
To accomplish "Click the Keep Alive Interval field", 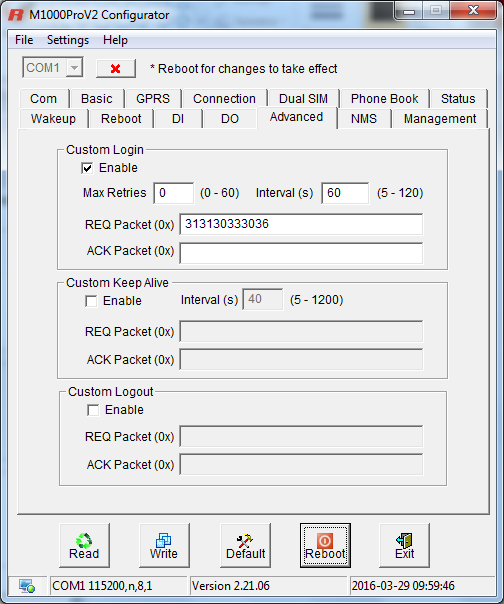I will [263, 299].
